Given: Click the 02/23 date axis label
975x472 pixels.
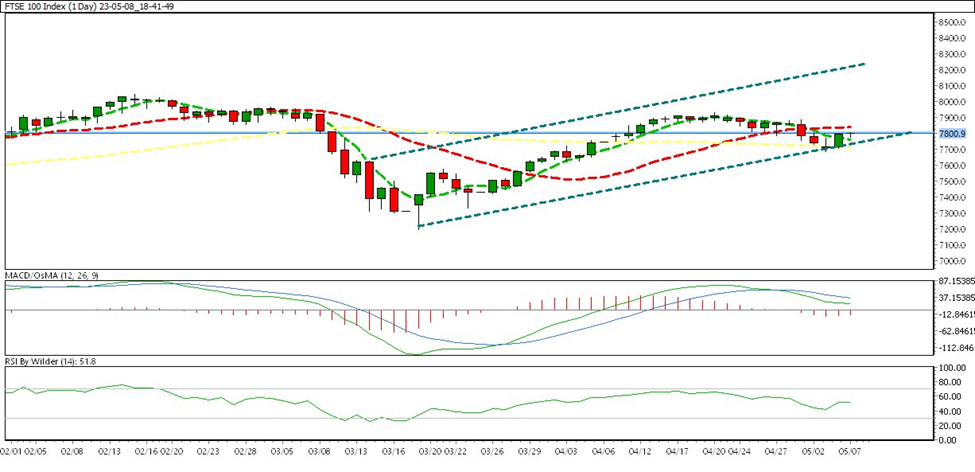Looking at the screenshot, I should [210, 450].
